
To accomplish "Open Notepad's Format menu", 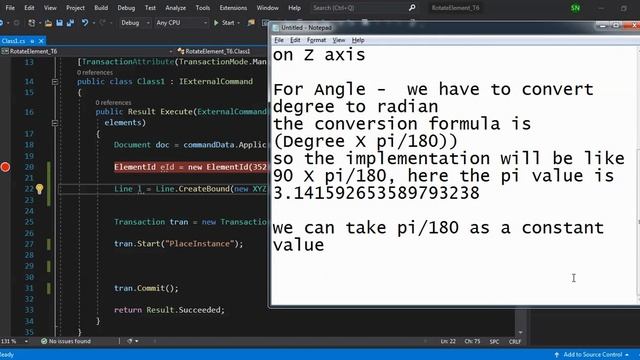I will click(x=316, y=40).
